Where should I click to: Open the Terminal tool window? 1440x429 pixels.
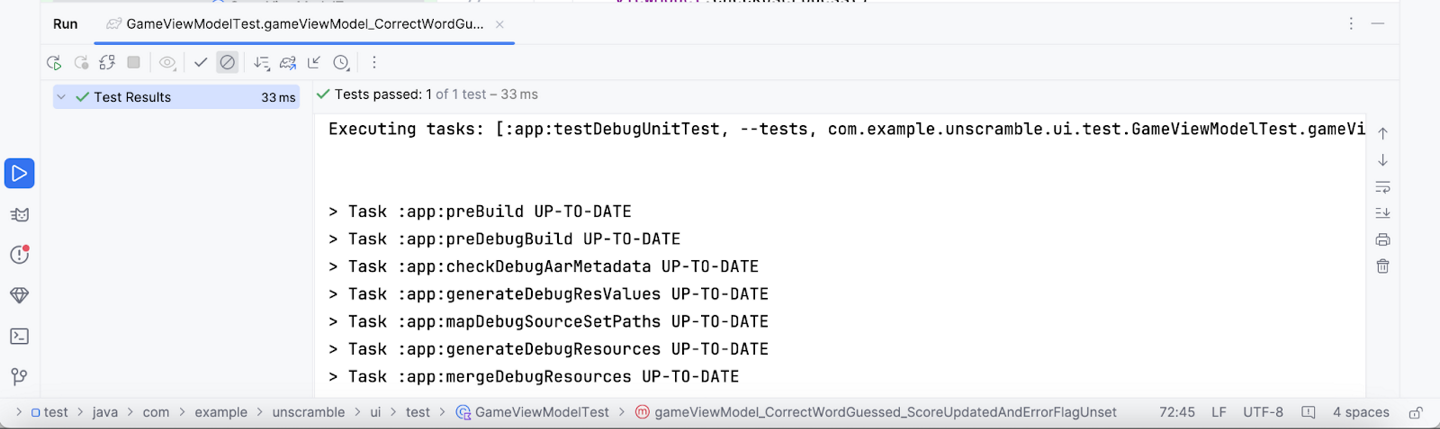pos(19,336)
